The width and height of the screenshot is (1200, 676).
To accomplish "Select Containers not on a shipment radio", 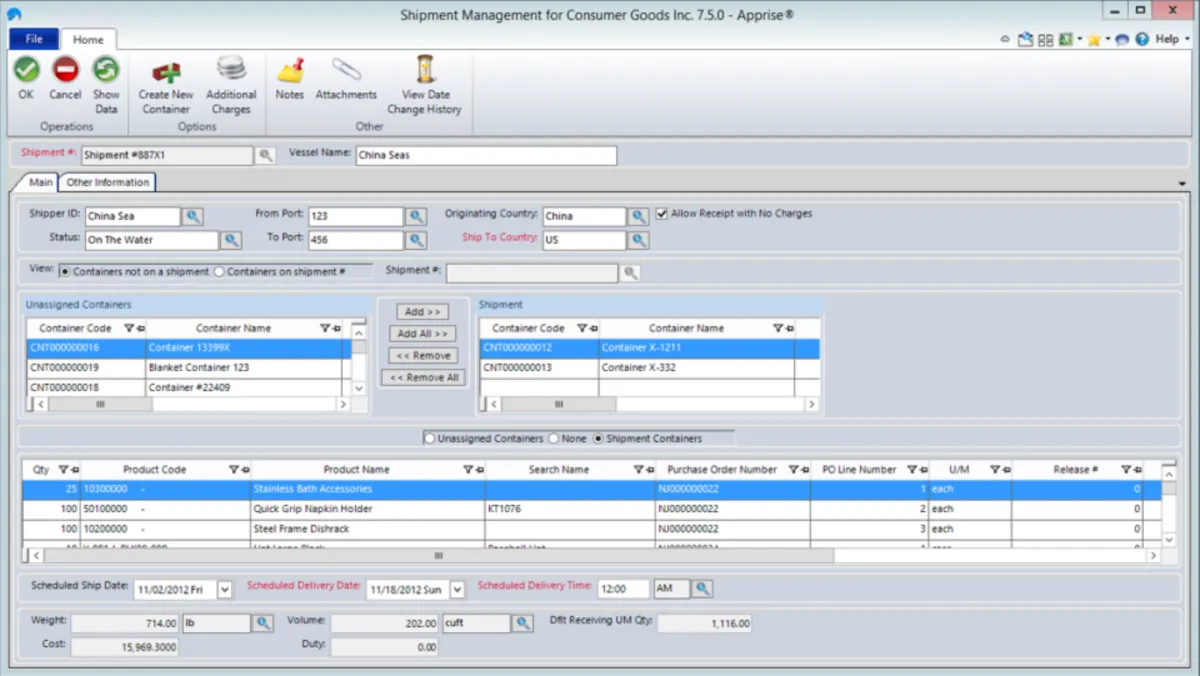I will point(66,272).
